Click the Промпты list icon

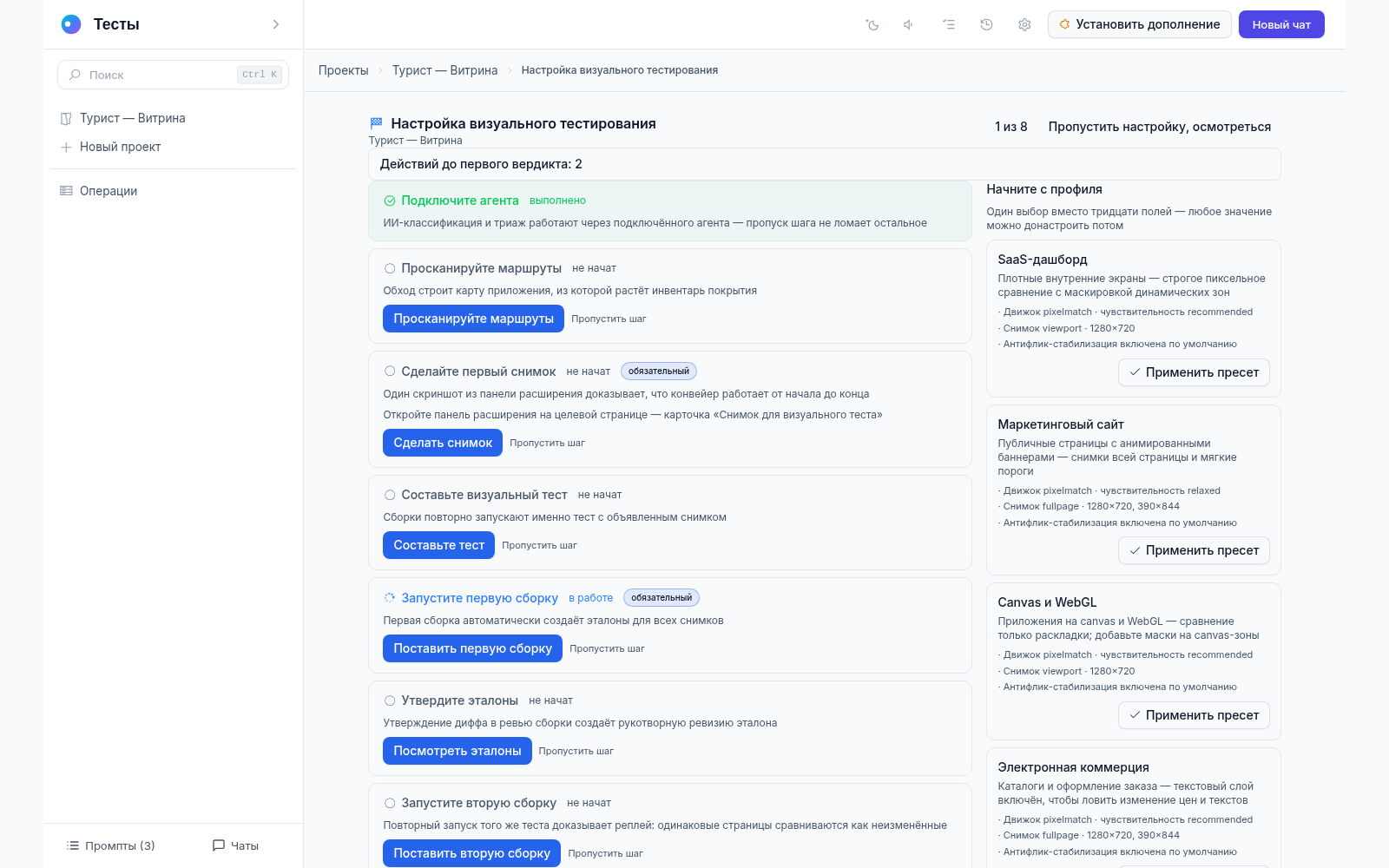tap(73, 845)
